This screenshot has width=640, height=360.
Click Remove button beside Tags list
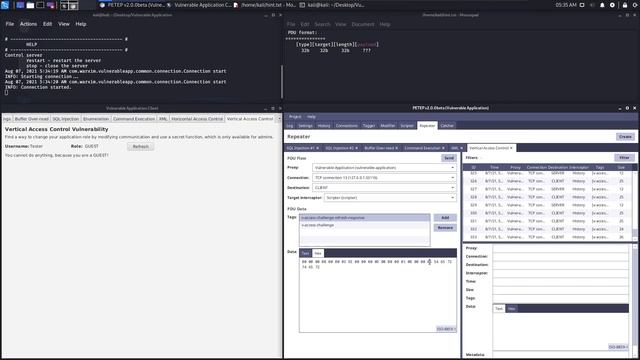coord(445,228)
